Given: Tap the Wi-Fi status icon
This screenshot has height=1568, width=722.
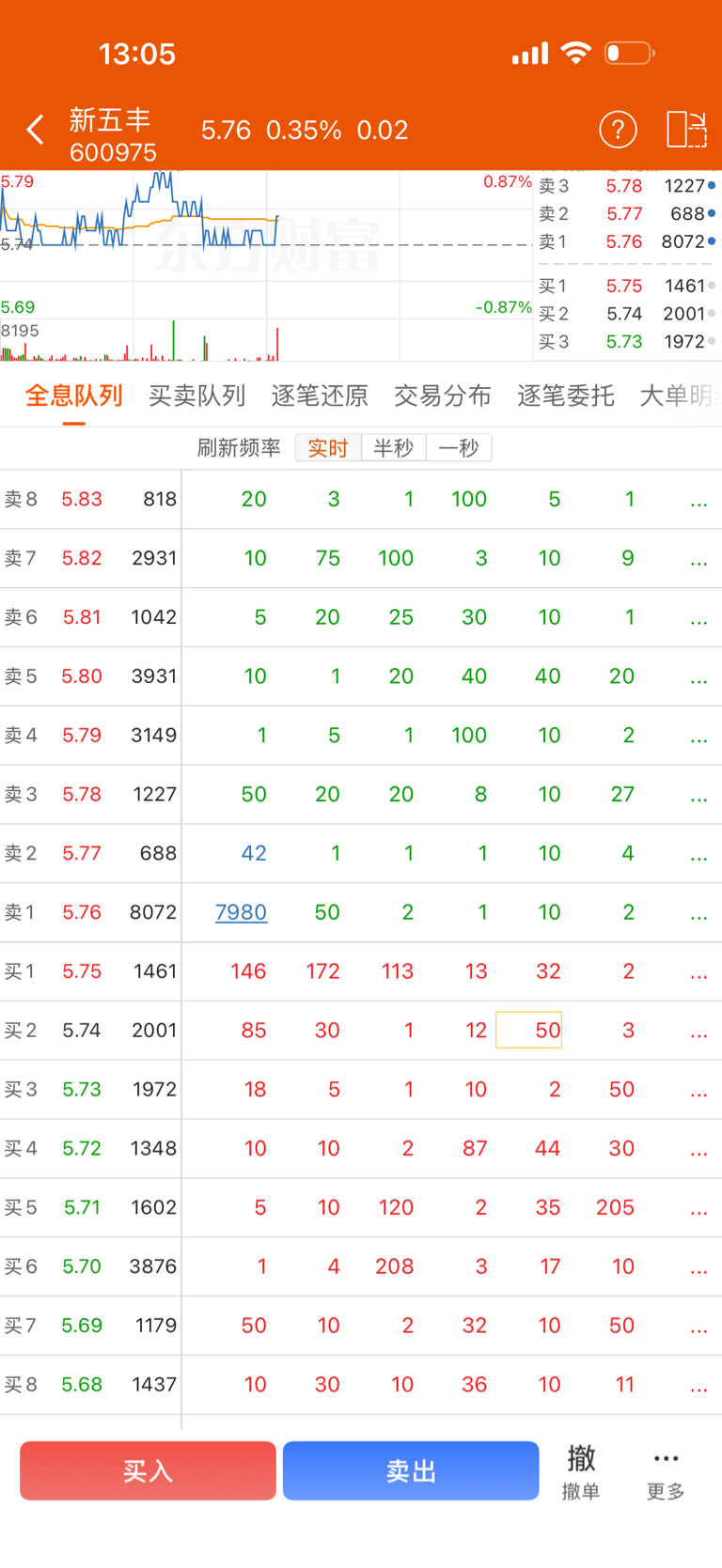Looking at the screenshot, I should (575, 53).
